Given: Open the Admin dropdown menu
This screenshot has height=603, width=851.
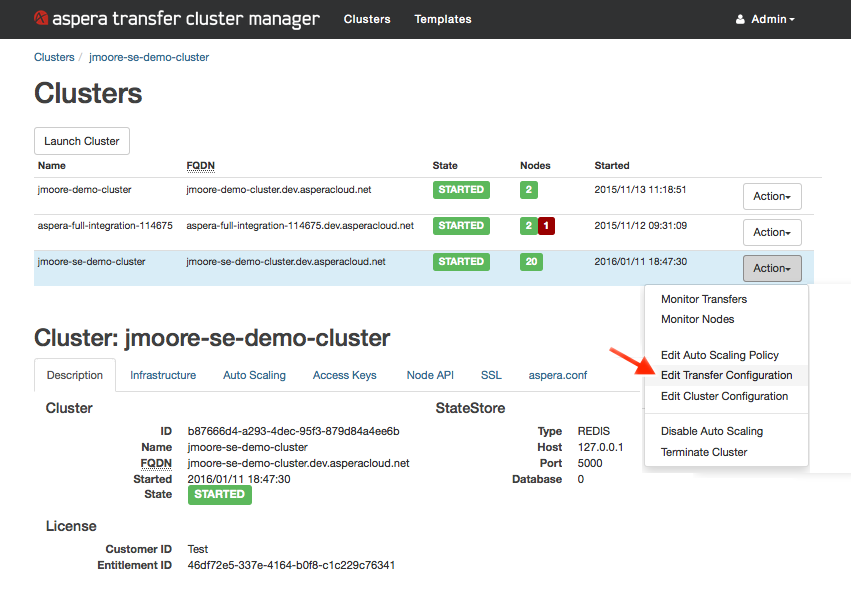Looking at the screenshot, I should pos(765,20).
